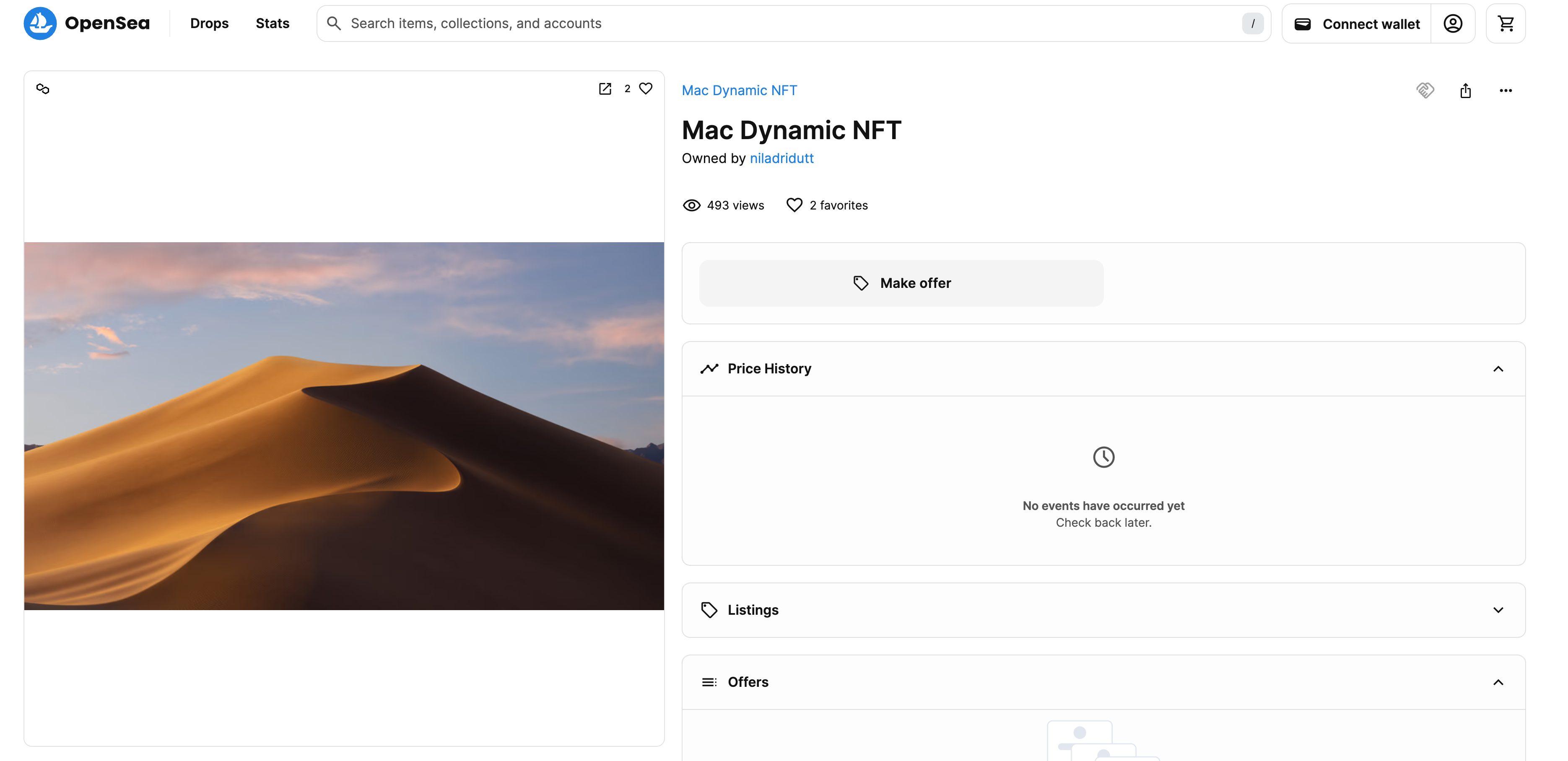Click the Make offer button
Viewport: 1568px width, 761px height.
click(x=901, y=283)
